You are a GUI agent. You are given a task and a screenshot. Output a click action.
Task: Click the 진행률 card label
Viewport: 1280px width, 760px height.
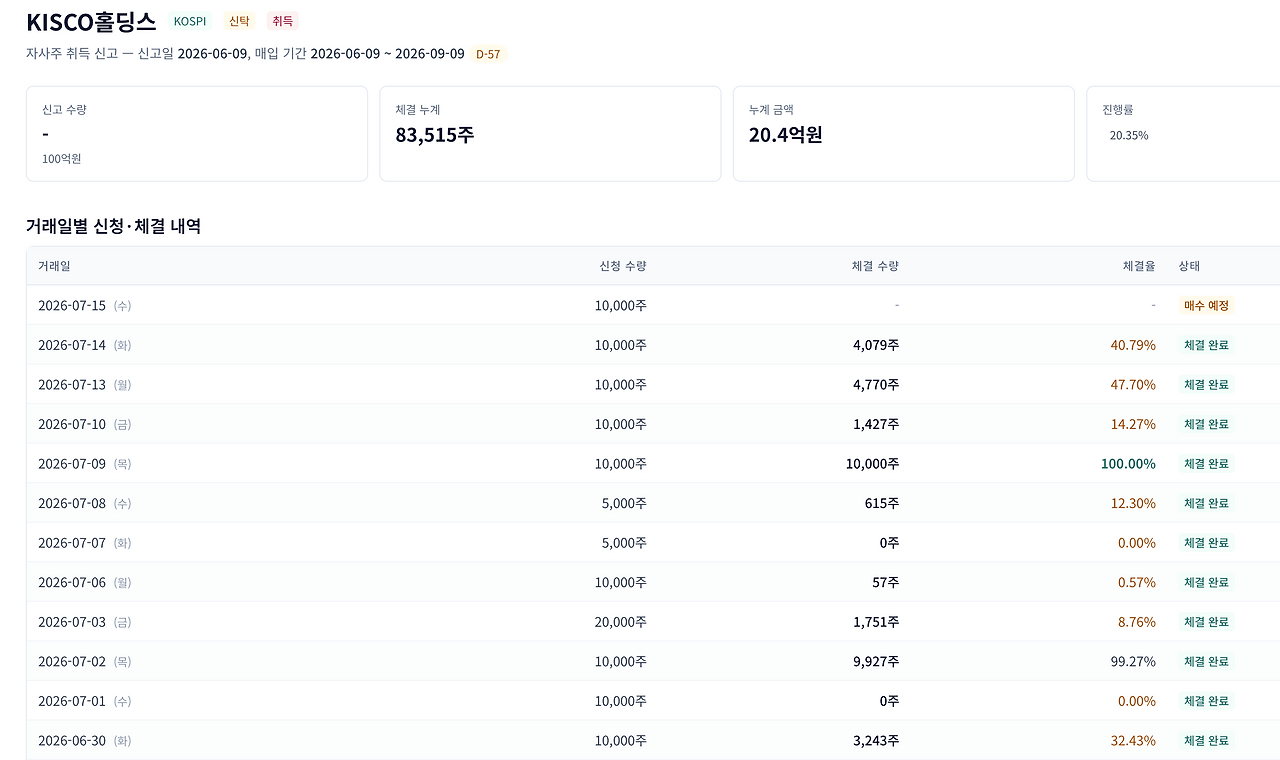coord(1118,110)
